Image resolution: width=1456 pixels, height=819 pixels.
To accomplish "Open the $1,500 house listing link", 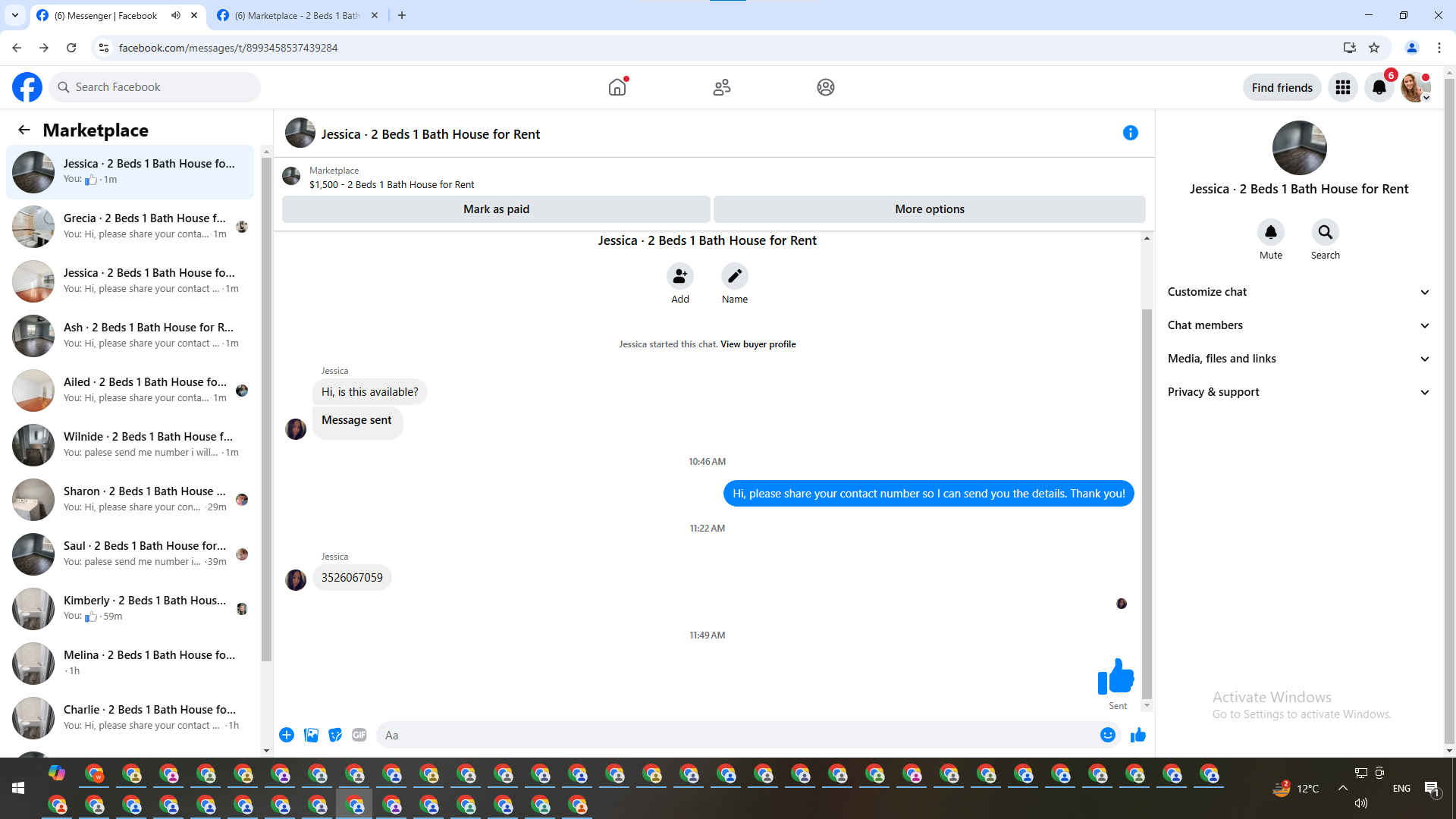I will 391,185.
